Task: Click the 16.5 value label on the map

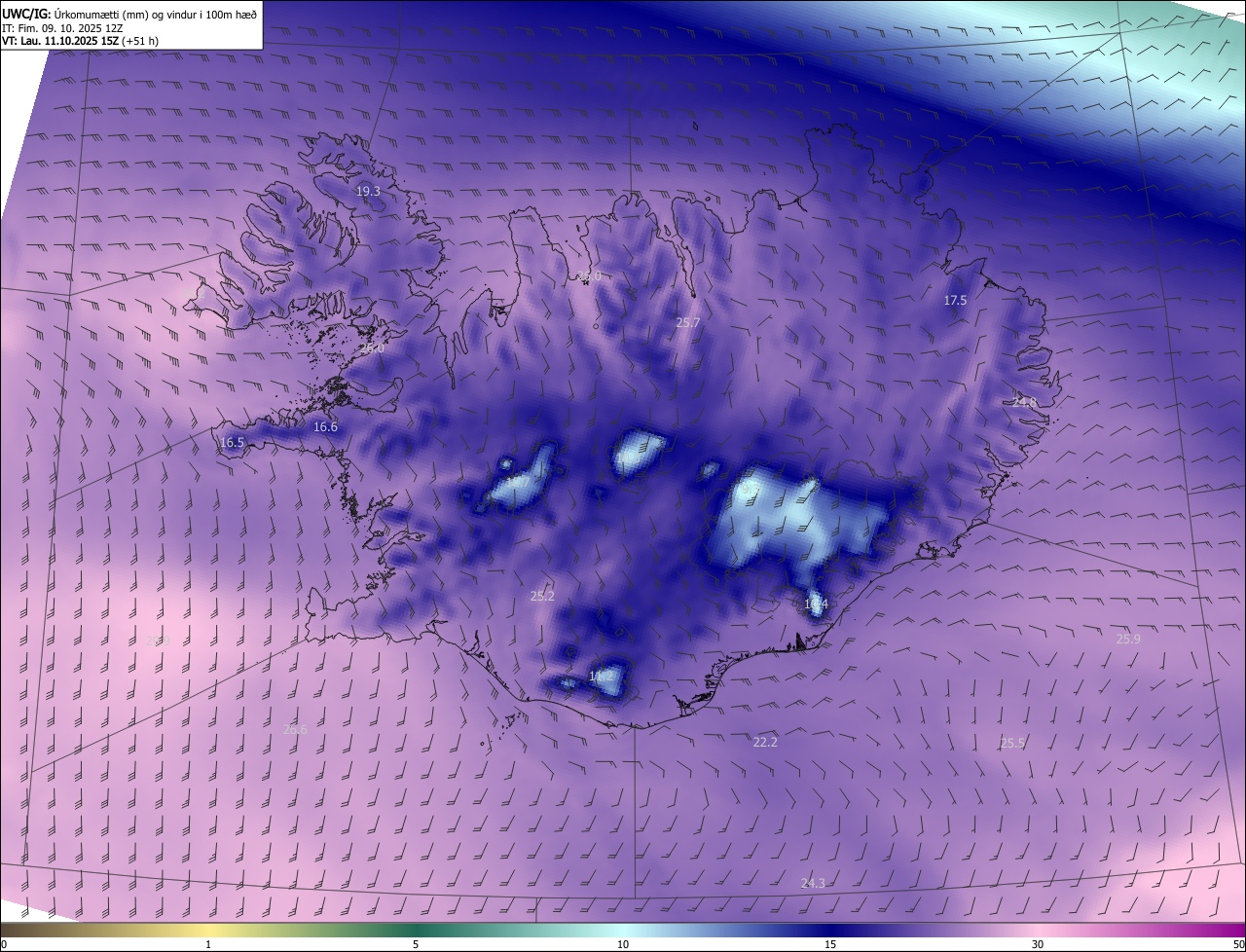Action: pos(232,443)
